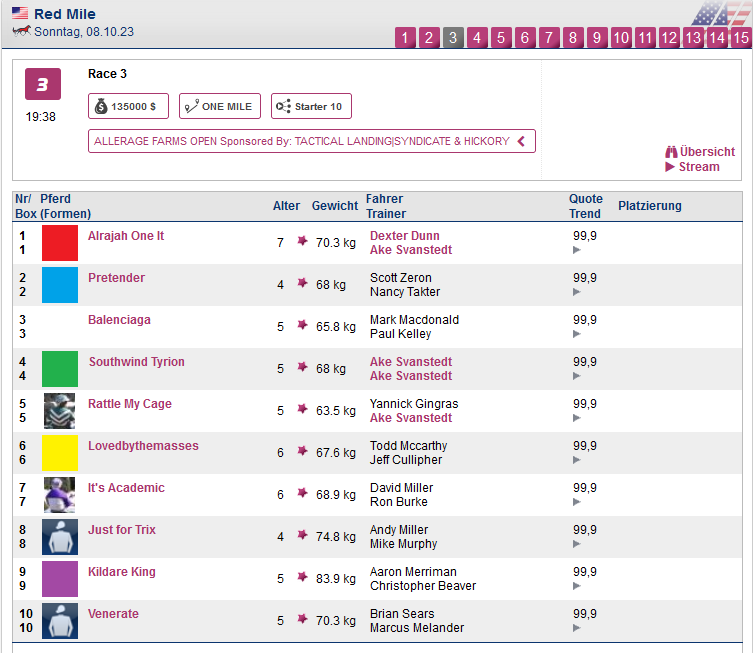Open horse Pretender

point(116,278)
